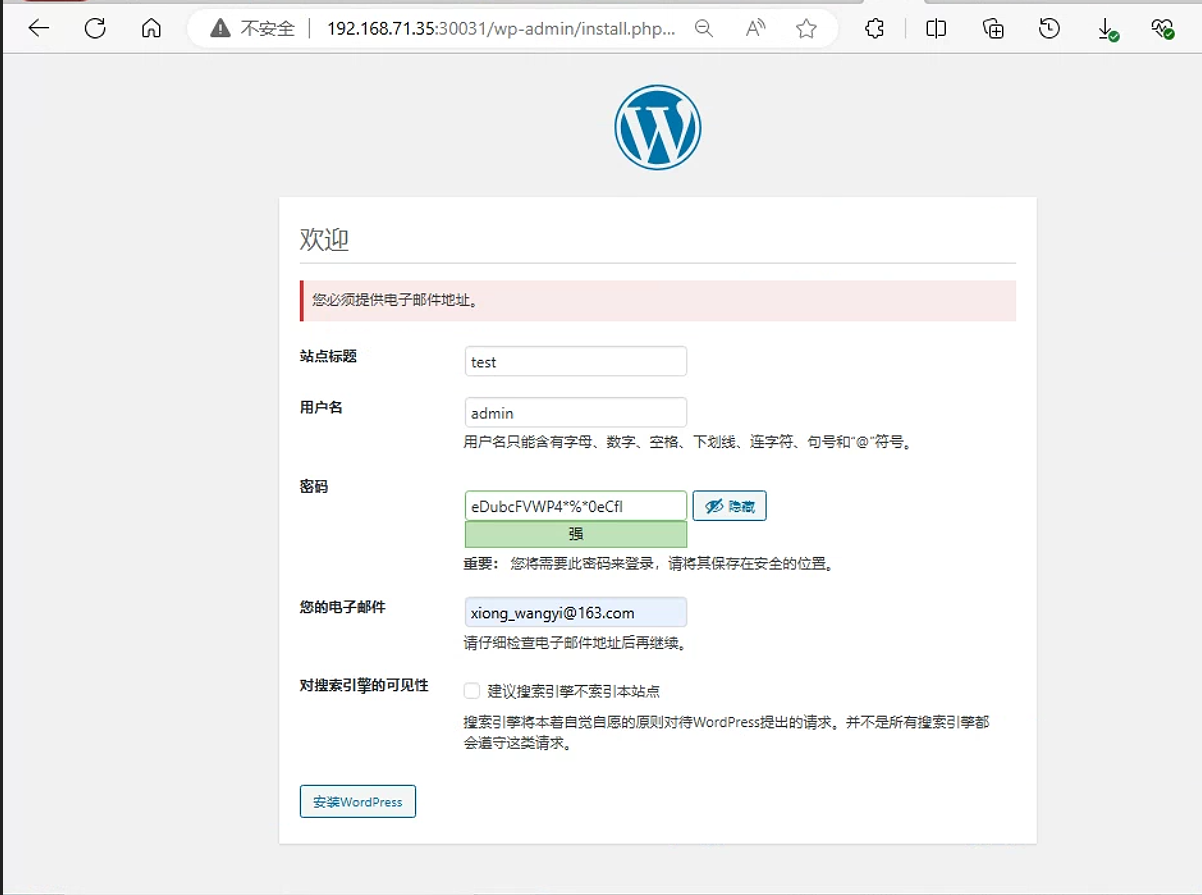Click the green password strength indicator 强
The width and height of the screenshot is (1202, 895).
(x=576, y=534)
